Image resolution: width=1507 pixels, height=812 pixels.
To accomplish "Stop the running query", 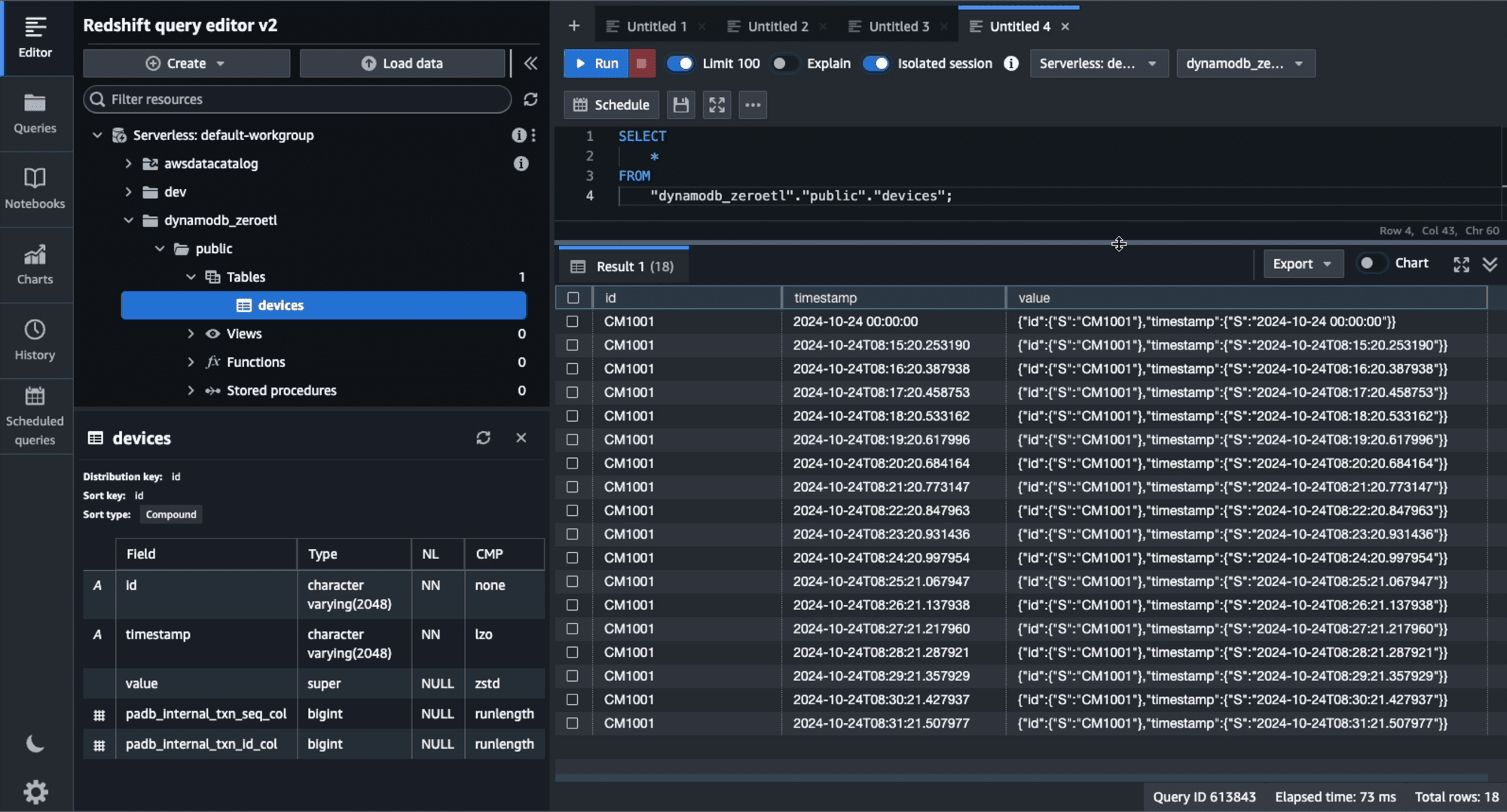I will [x=641, y=63].
